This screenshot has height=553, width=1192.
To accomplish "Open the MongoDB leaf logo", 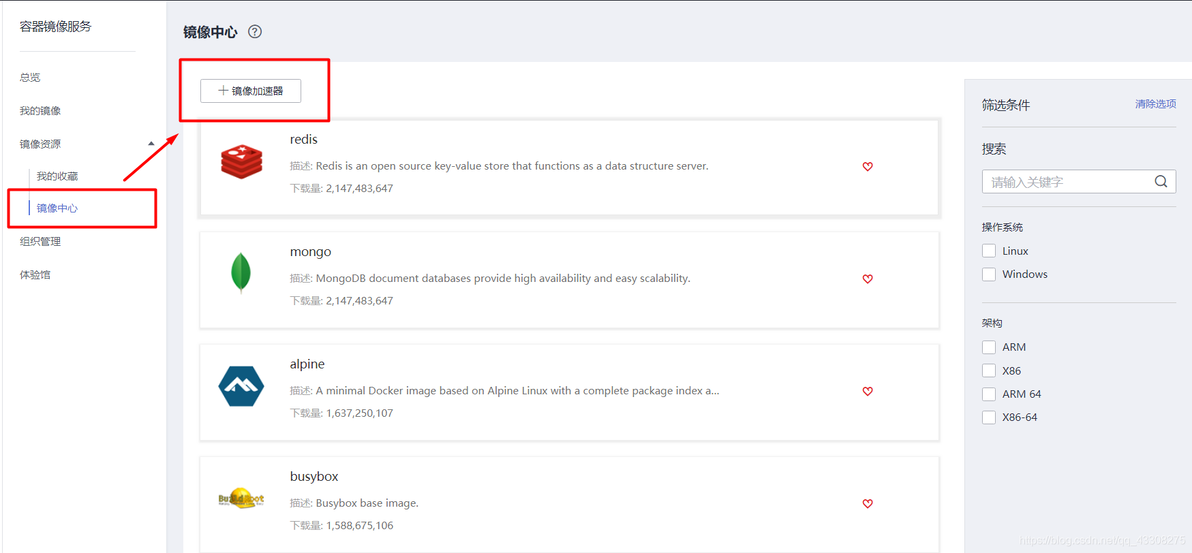I will pos(241,273).
